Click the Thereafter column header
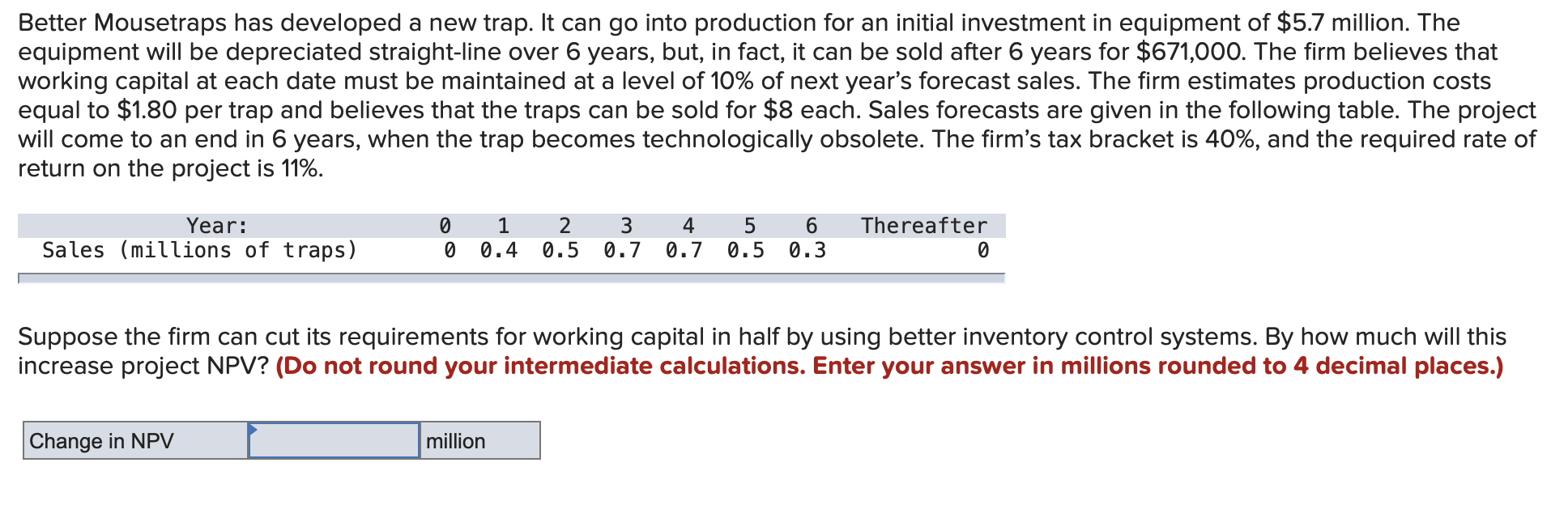The image size is (1568, 505). point(923,226)
